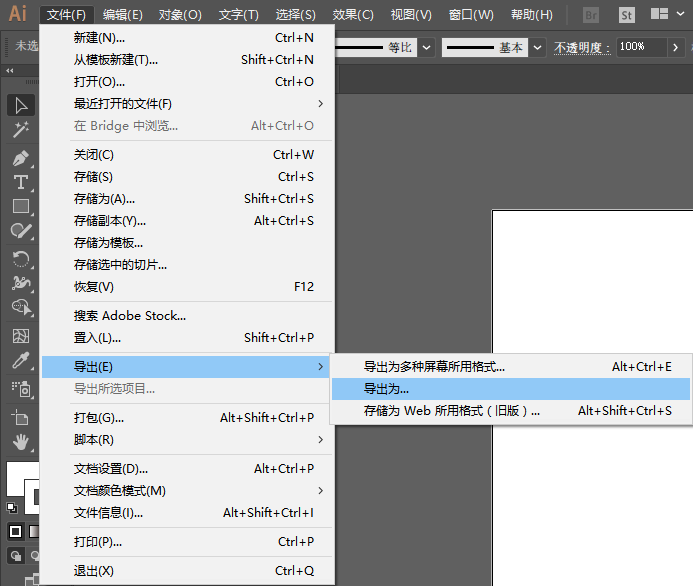Screen dimensions: 693x586
Task: Collapse the tools panel double-arrow
Action: pyautogui.click(x=10, y=70)
